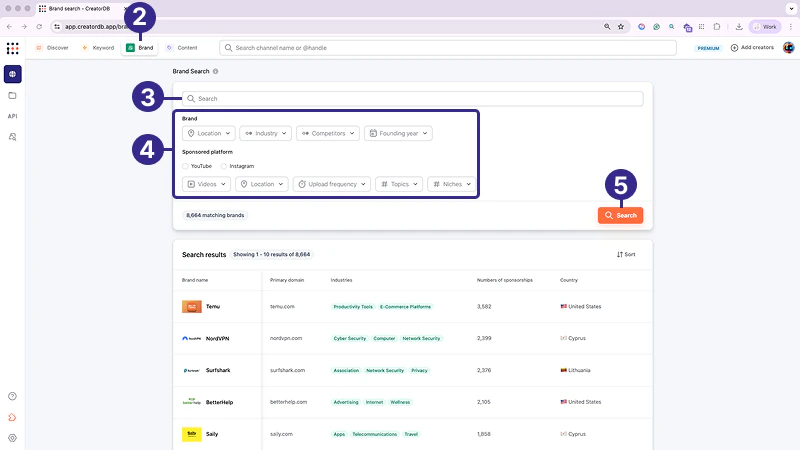Click the 8,664 matching brands label
Screen dimensions: 800x450
coord(215,215)
